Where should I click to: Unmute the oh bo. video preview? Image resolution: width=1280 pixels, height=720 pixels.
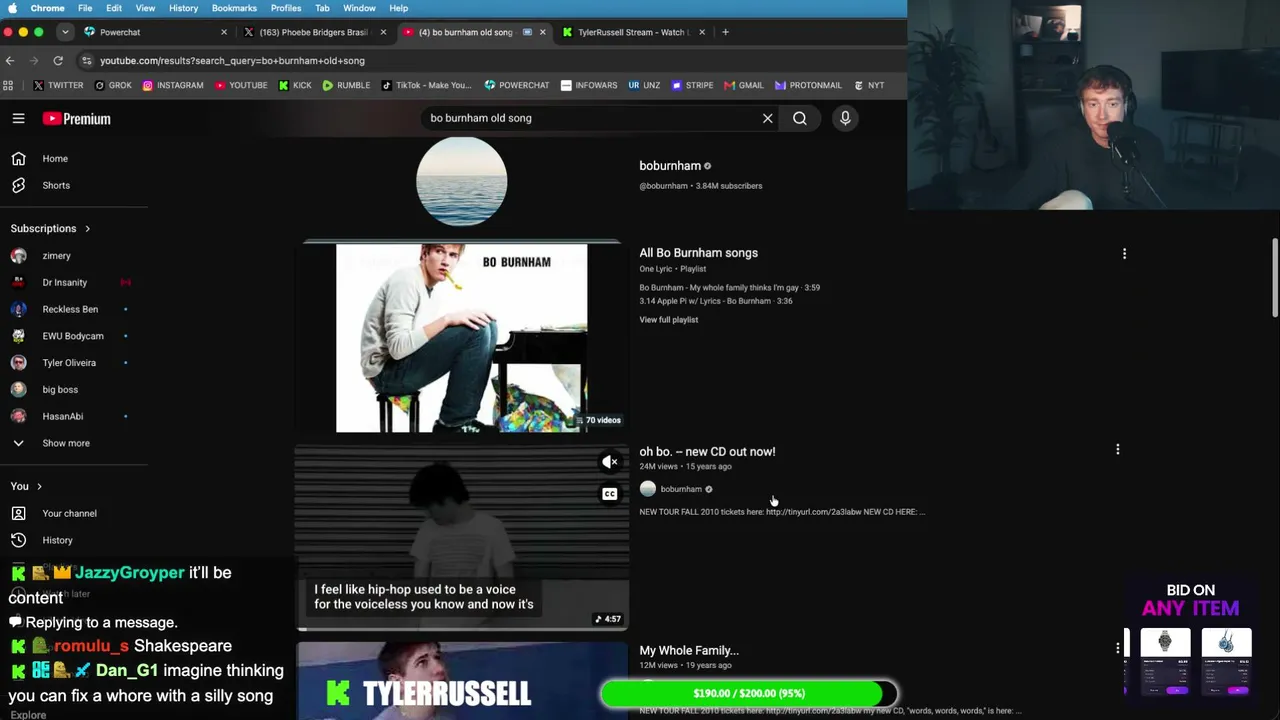point(609,462)
